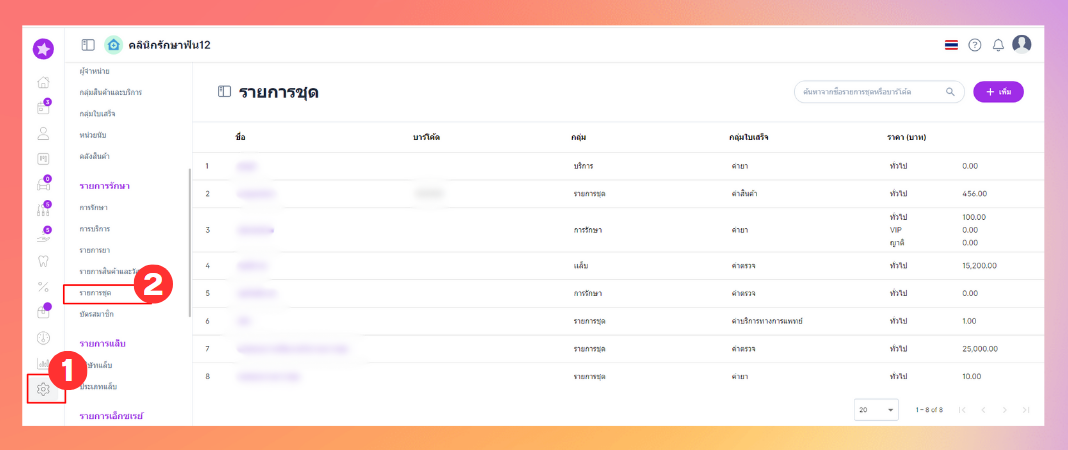Open the Home icon in the sidebar
1068x450 pixels.
tap(43, 82)
